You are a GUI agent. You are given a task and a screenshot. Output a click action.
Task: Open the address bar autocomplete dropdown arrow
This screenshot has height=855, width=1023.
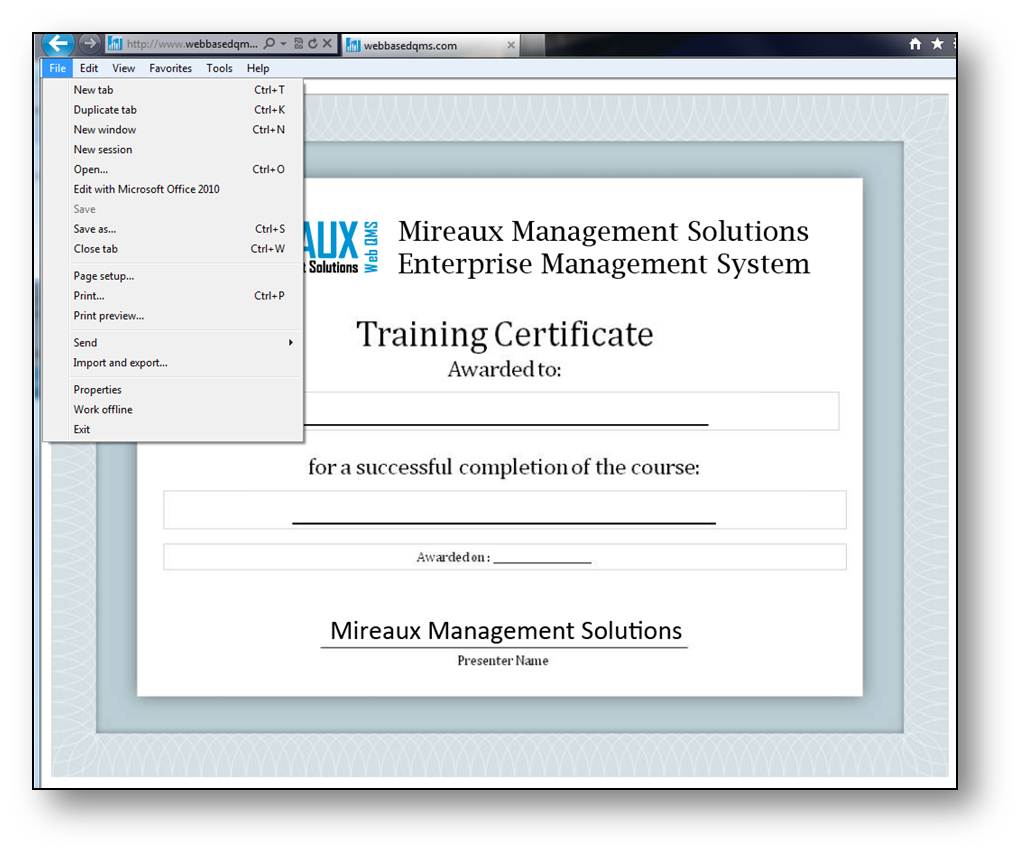coord(284,44)
